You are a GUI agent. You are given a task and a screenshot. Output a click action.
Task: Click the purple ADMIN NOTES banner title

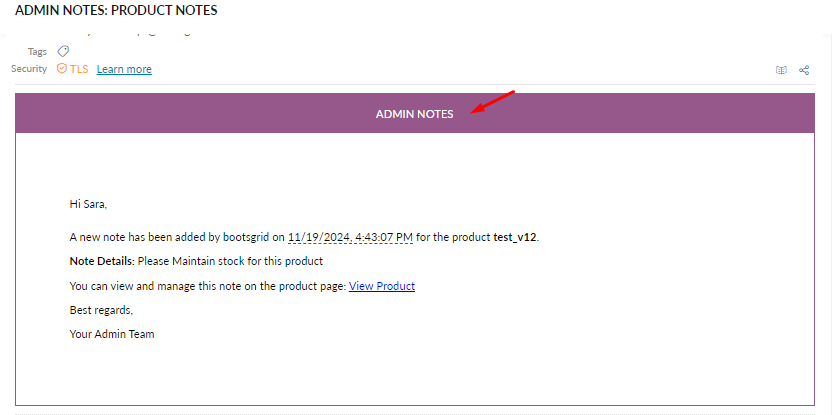pos(414,114)
